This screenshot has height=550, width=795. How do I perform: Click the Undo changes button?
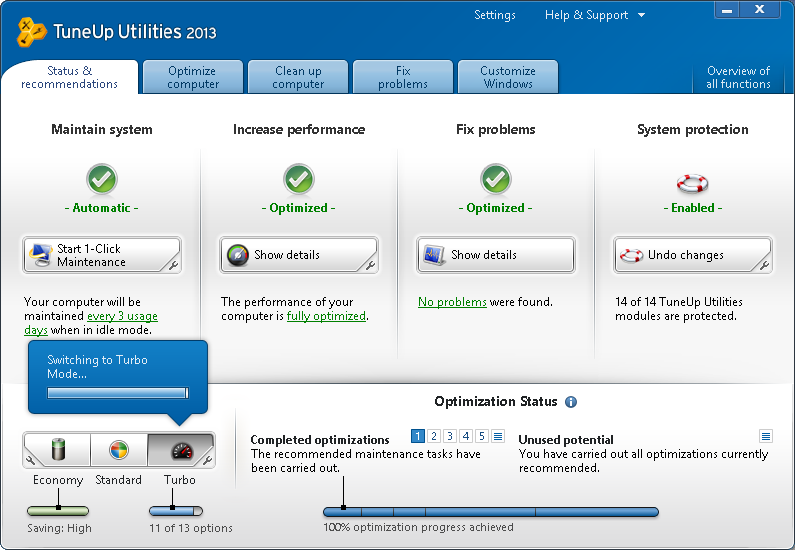point(693,255)
